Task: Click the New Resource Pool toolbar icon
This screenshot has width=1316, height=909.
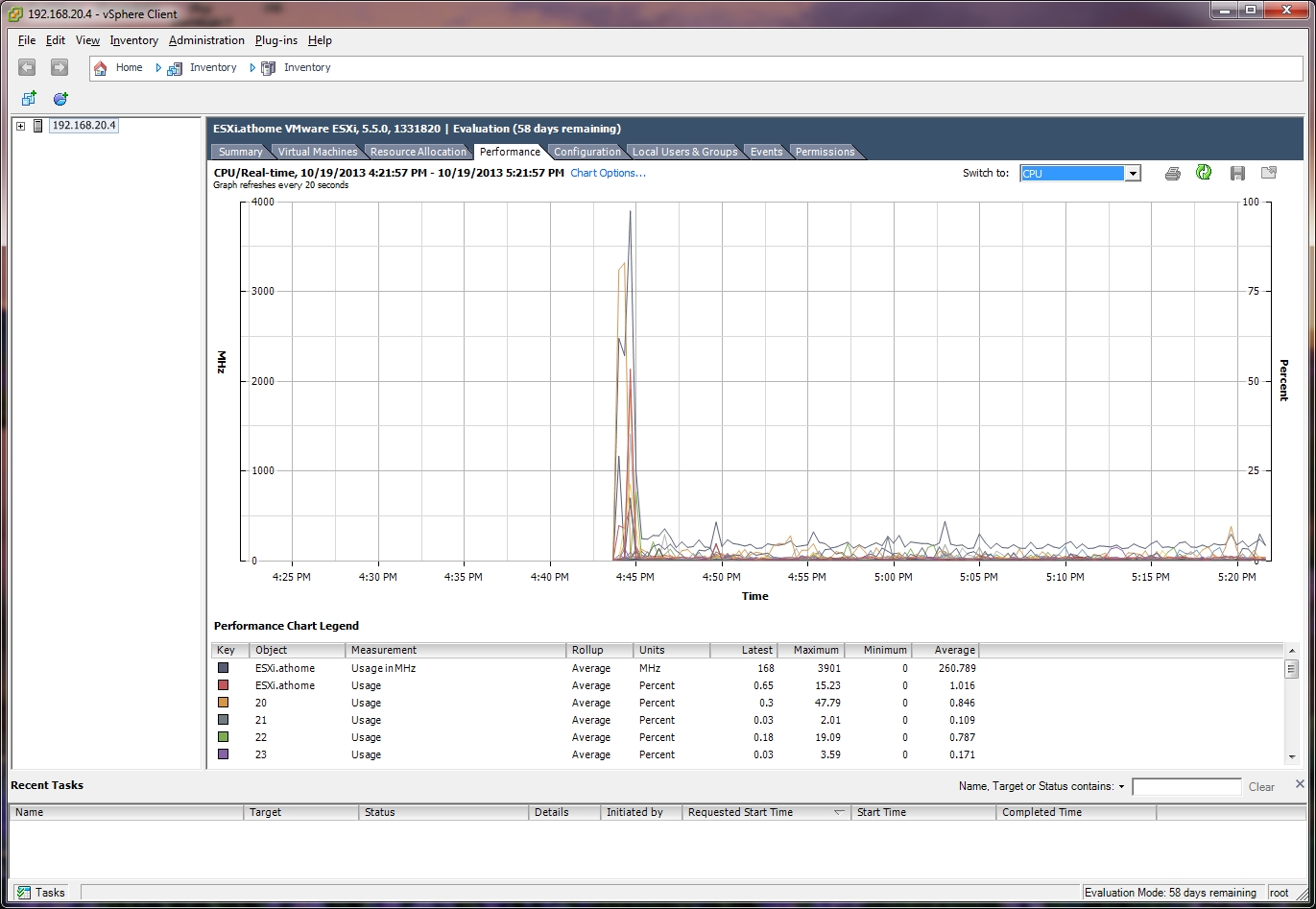Action: [x=60, y=99]
